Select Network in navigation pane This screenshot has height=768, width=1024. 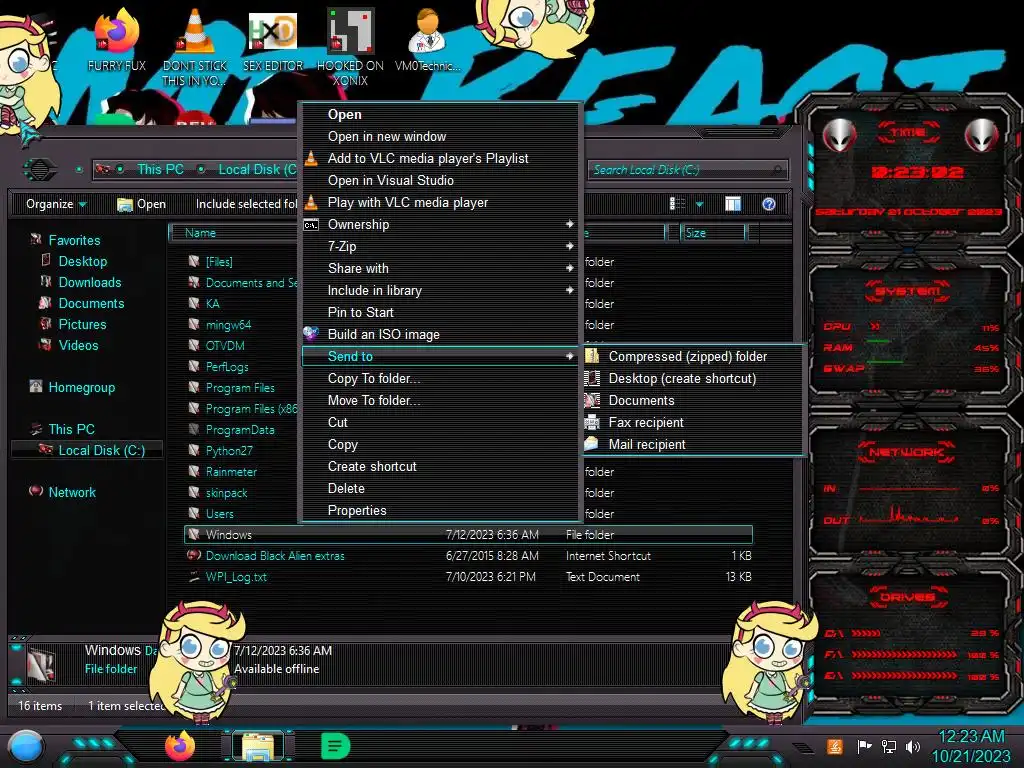pos(72,492)
